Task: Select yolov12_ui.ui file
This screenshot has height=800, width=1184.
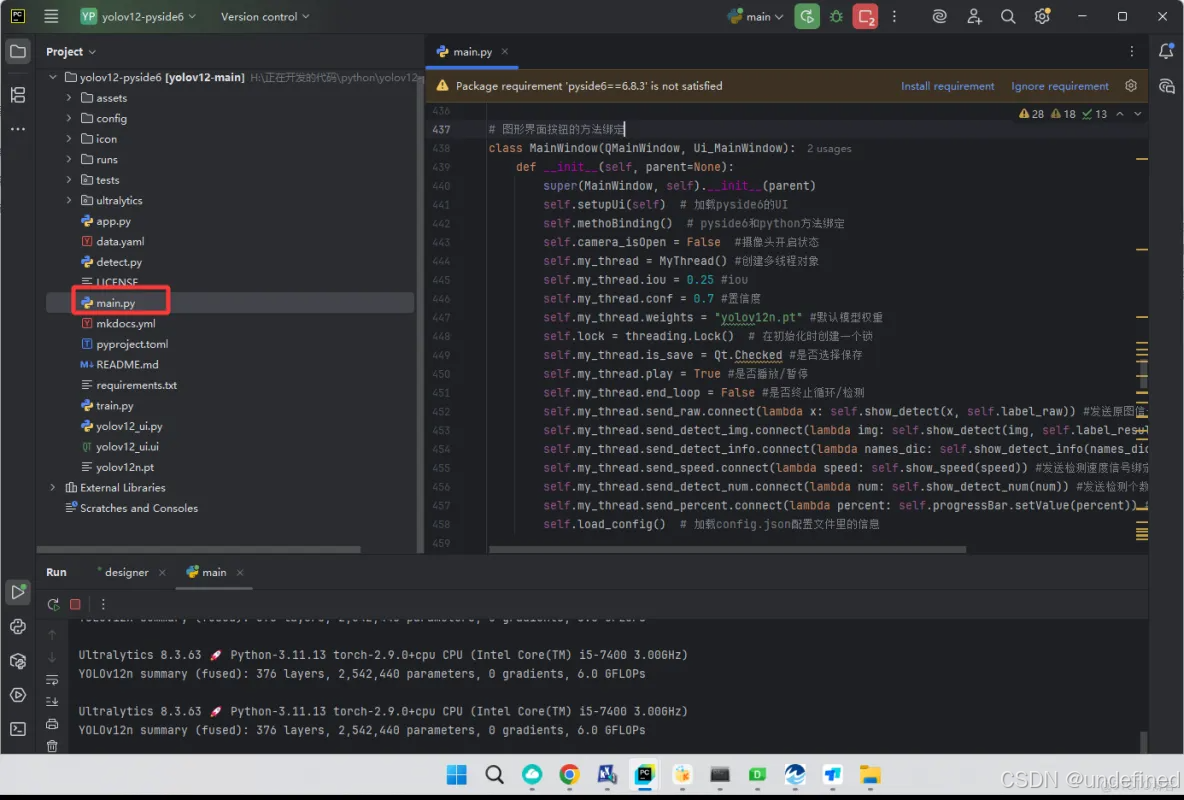Action: pos(127,446)
